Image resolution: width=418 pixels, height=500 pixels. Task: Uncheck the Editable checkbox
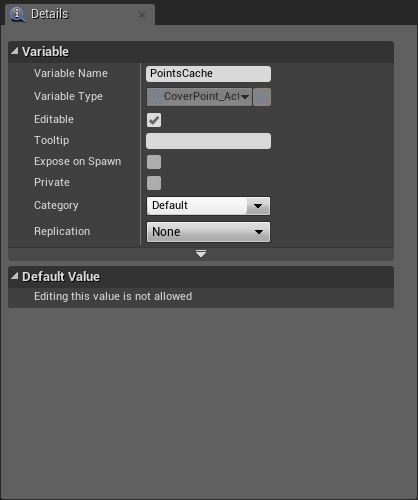(x=154, y=120)
